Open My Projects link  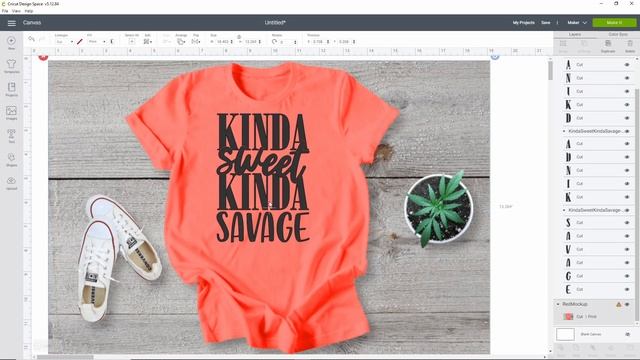point(524,23)
